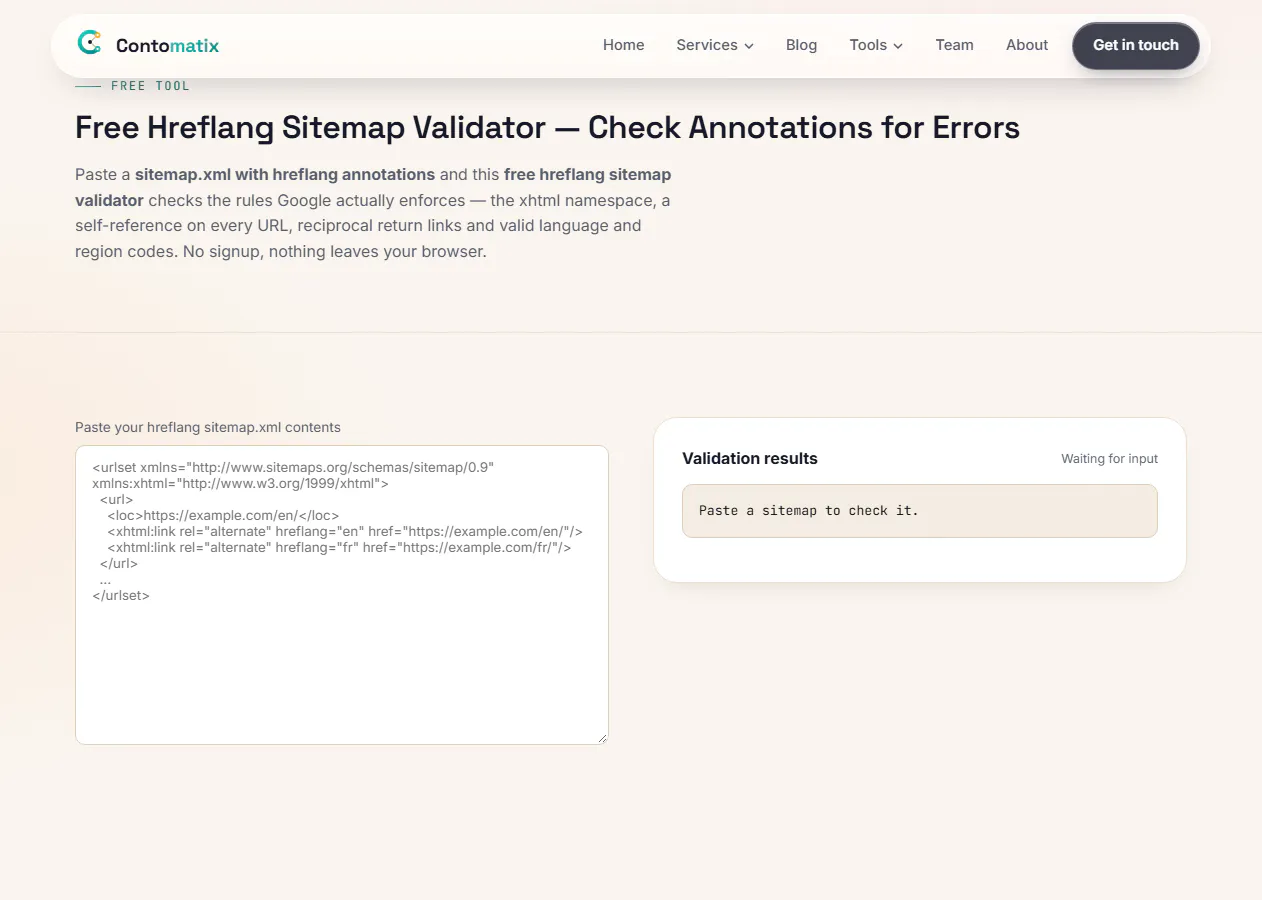Click the 'FREE TOOL' label
The image size is (1262, 900).
150,86
